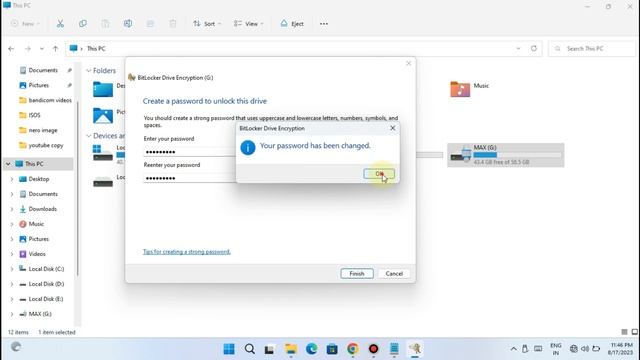Click the Forward navigation arrow
The height and width of the screenshot is (360, 640).
pyautogui.click(x=27, y=49)
